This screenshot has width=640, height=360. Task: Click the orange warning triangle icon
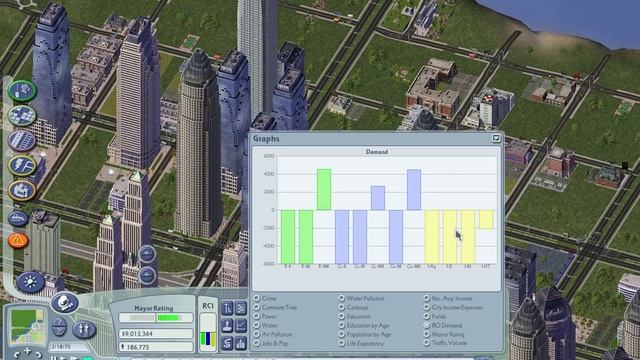coord(18,240)
